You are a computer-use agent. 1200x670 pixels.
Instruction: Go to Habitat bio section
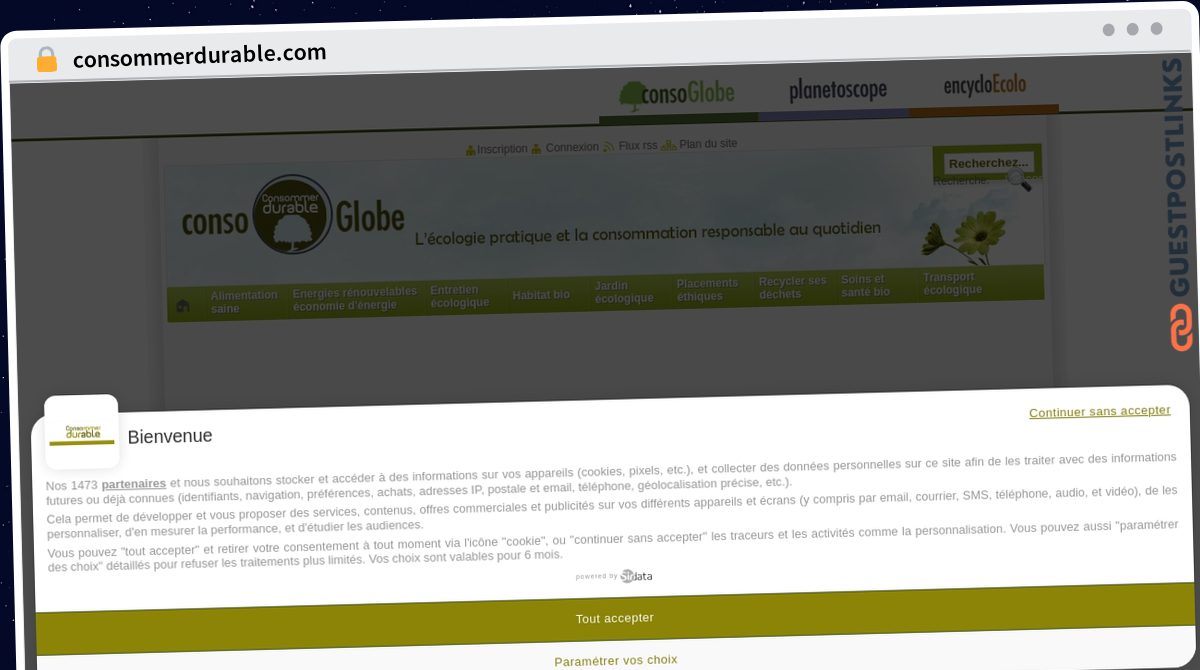[x=541, y=295]
